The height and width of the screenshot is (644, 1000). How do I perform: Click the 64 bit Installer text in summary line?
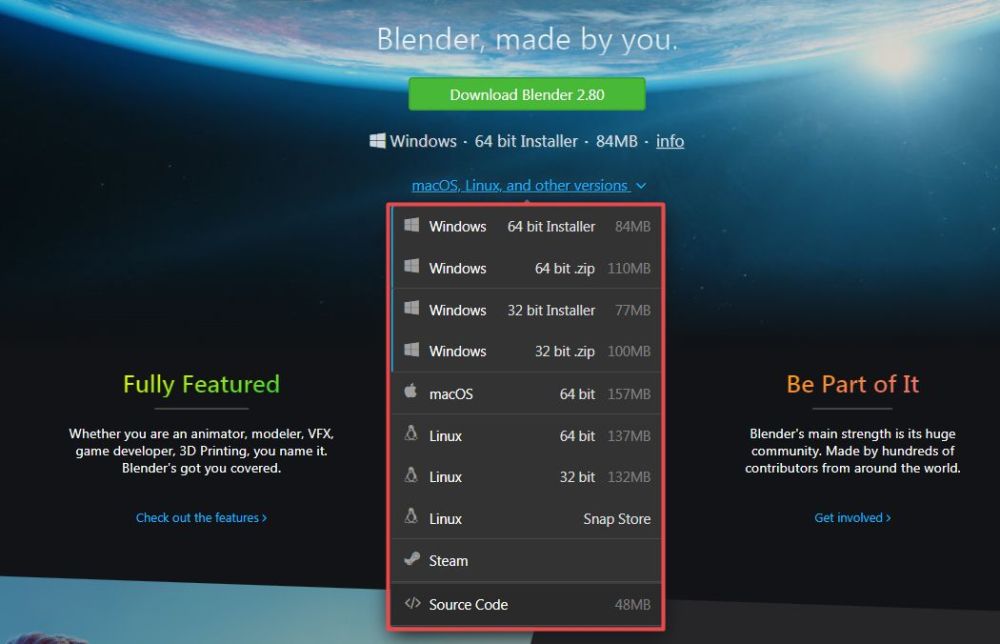526,141
